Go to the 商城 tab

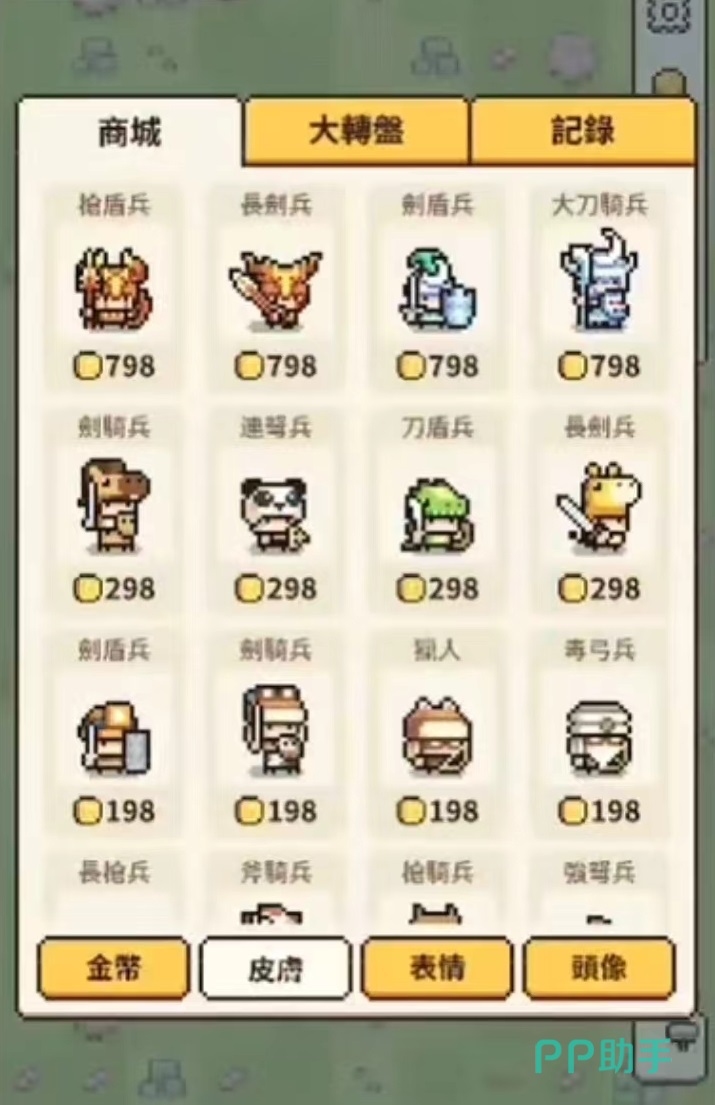pyautogui.click(x=130, y=132)
